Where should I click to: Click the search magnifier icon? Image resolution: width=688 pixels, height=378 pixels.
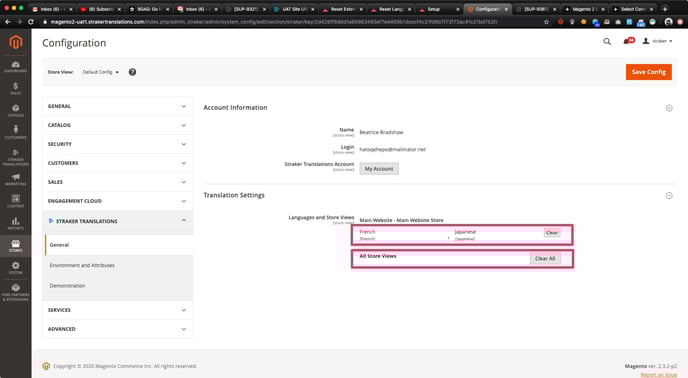tap(607, 41)
